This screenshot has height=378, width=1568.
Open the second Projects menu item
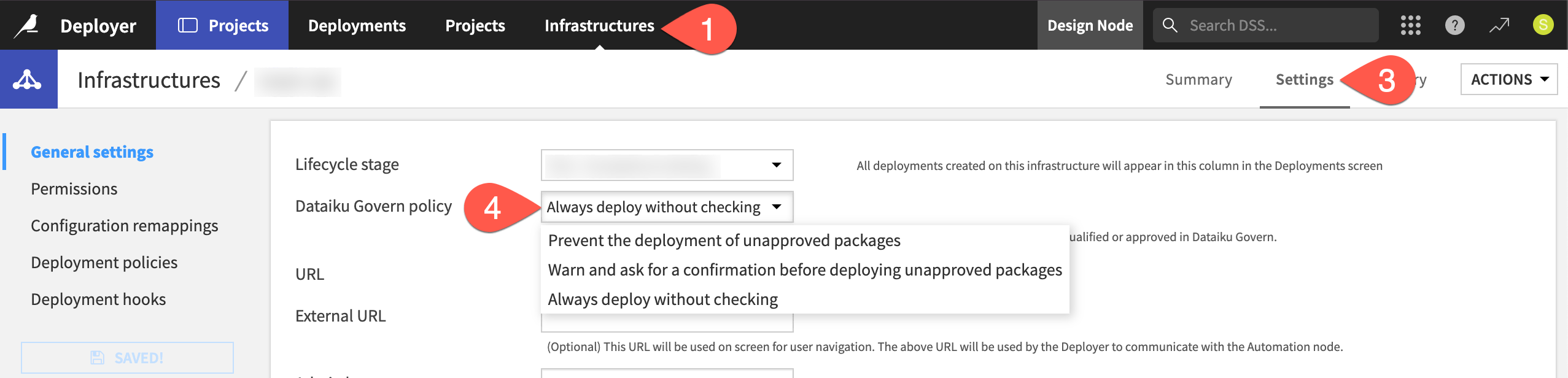click(x=475, y=25)
